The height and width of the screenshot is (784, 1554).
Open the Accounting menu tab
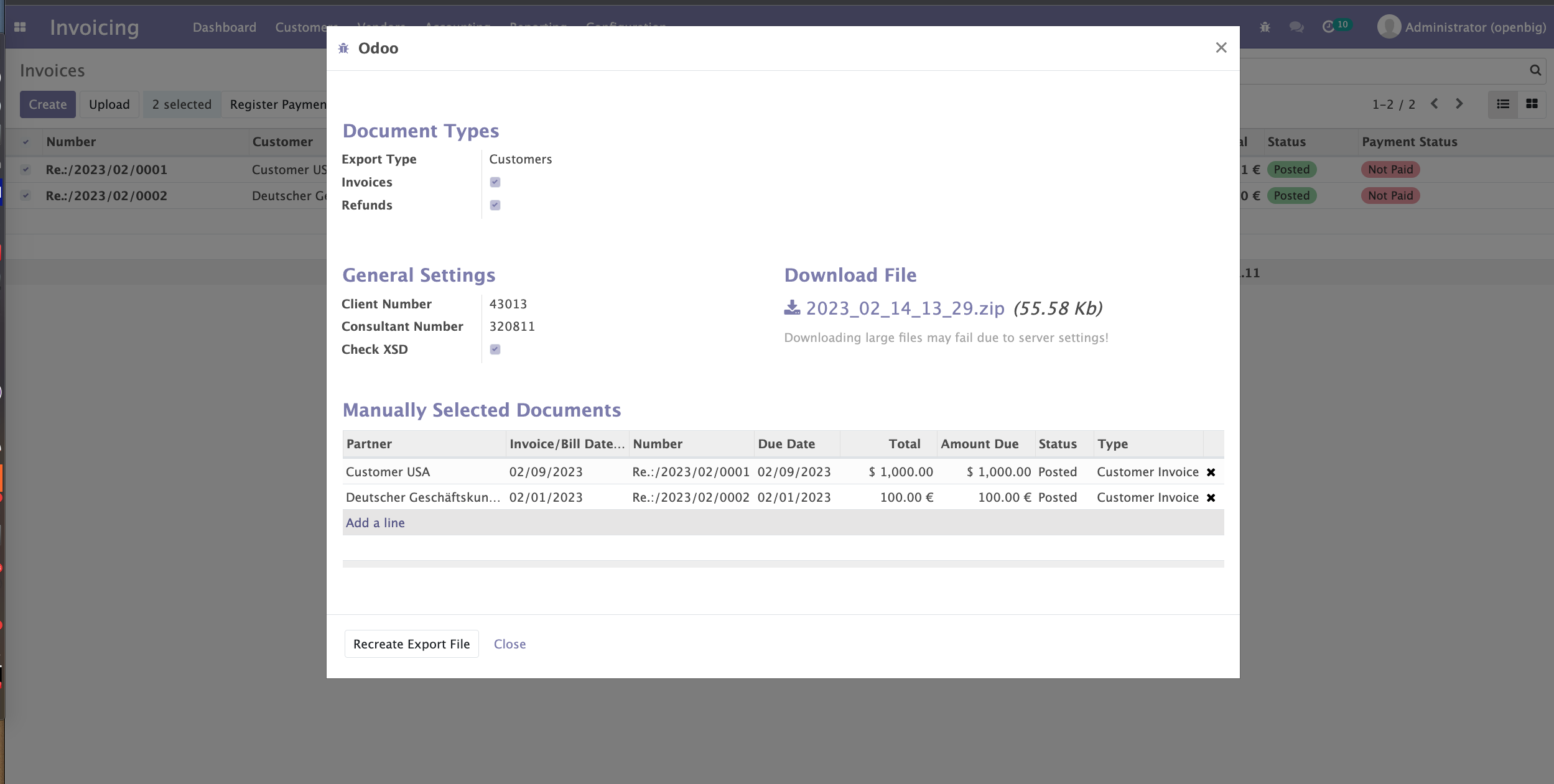coord(456,27)
